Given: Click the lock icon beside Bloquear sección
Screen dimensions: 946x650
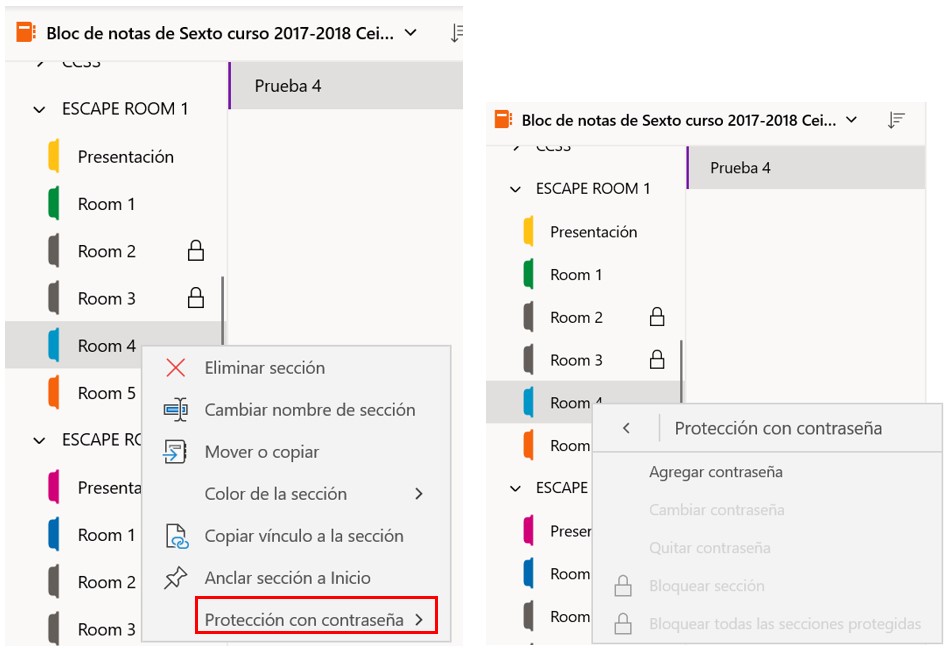Looking at the screenshot, I should pyautogui.click(x=623, y=585).
